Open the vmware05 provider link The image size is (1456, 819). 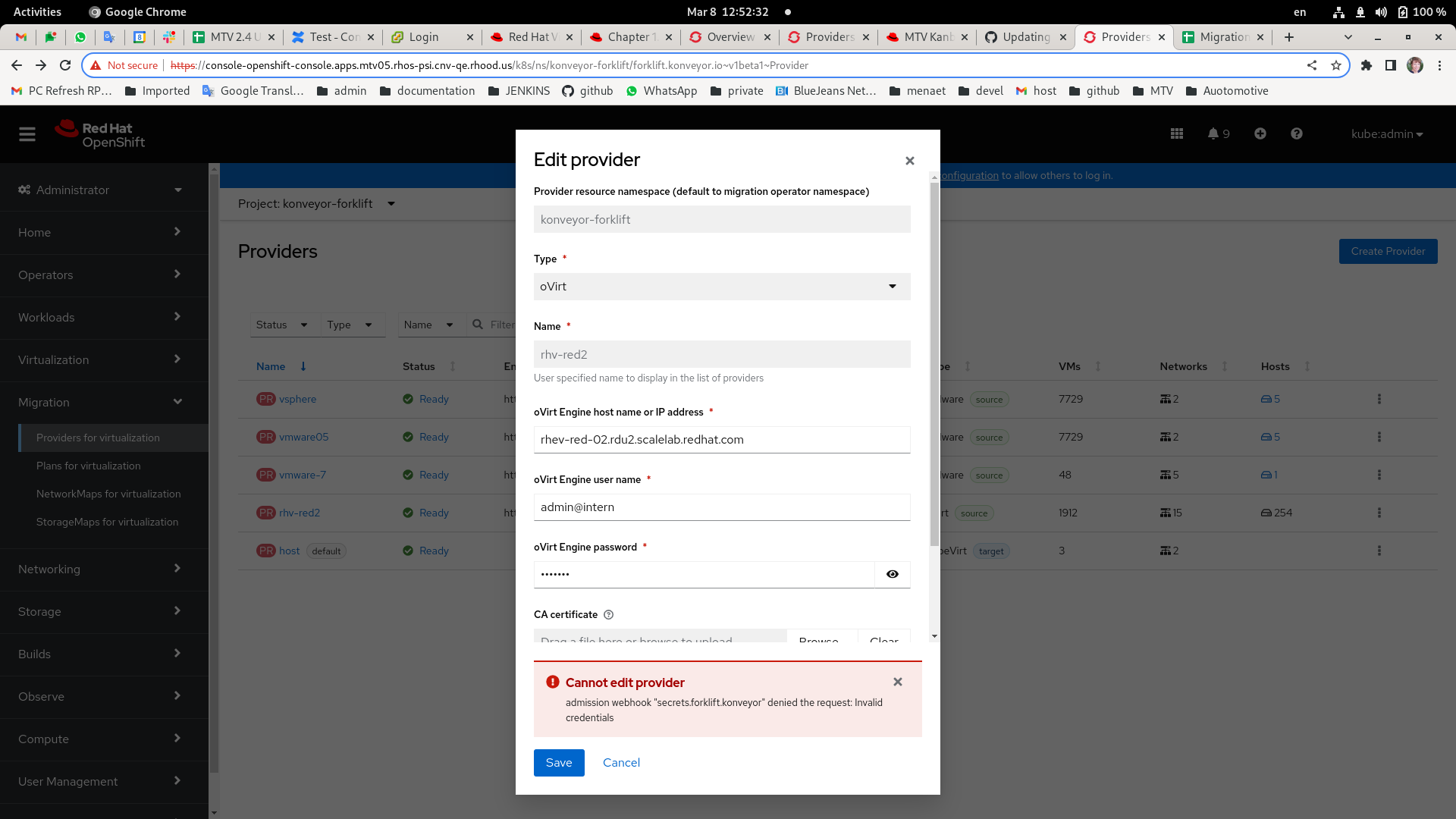point(302,437)
